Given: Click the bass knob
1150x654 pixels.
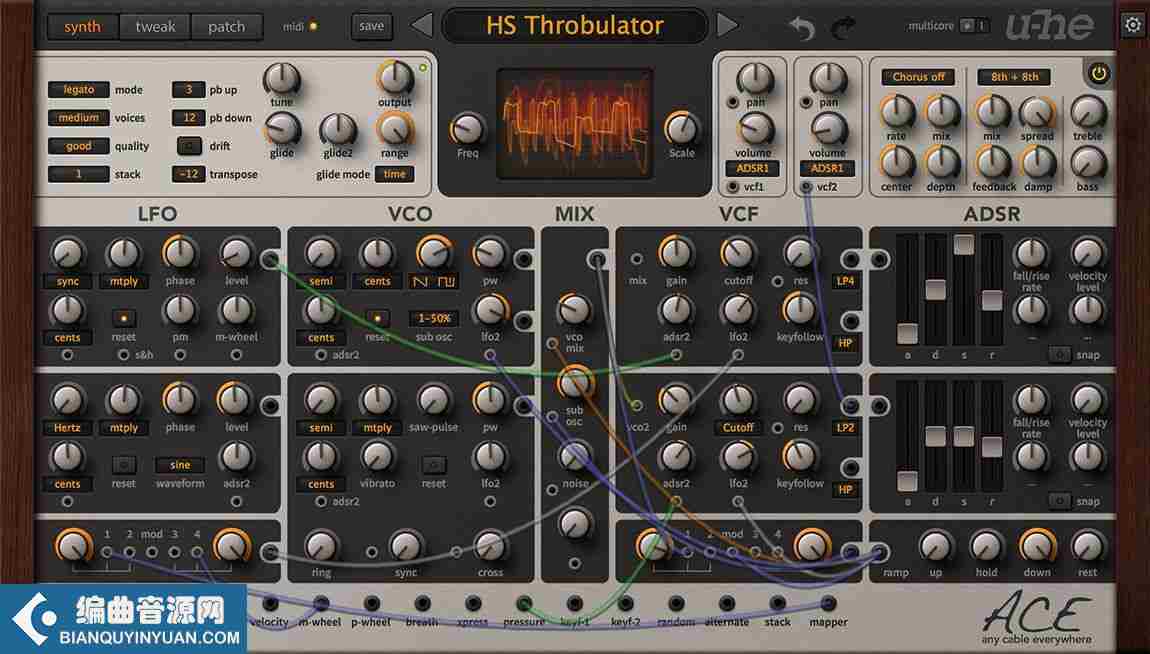Looking at the screenshot, I should pos(1088,162).
